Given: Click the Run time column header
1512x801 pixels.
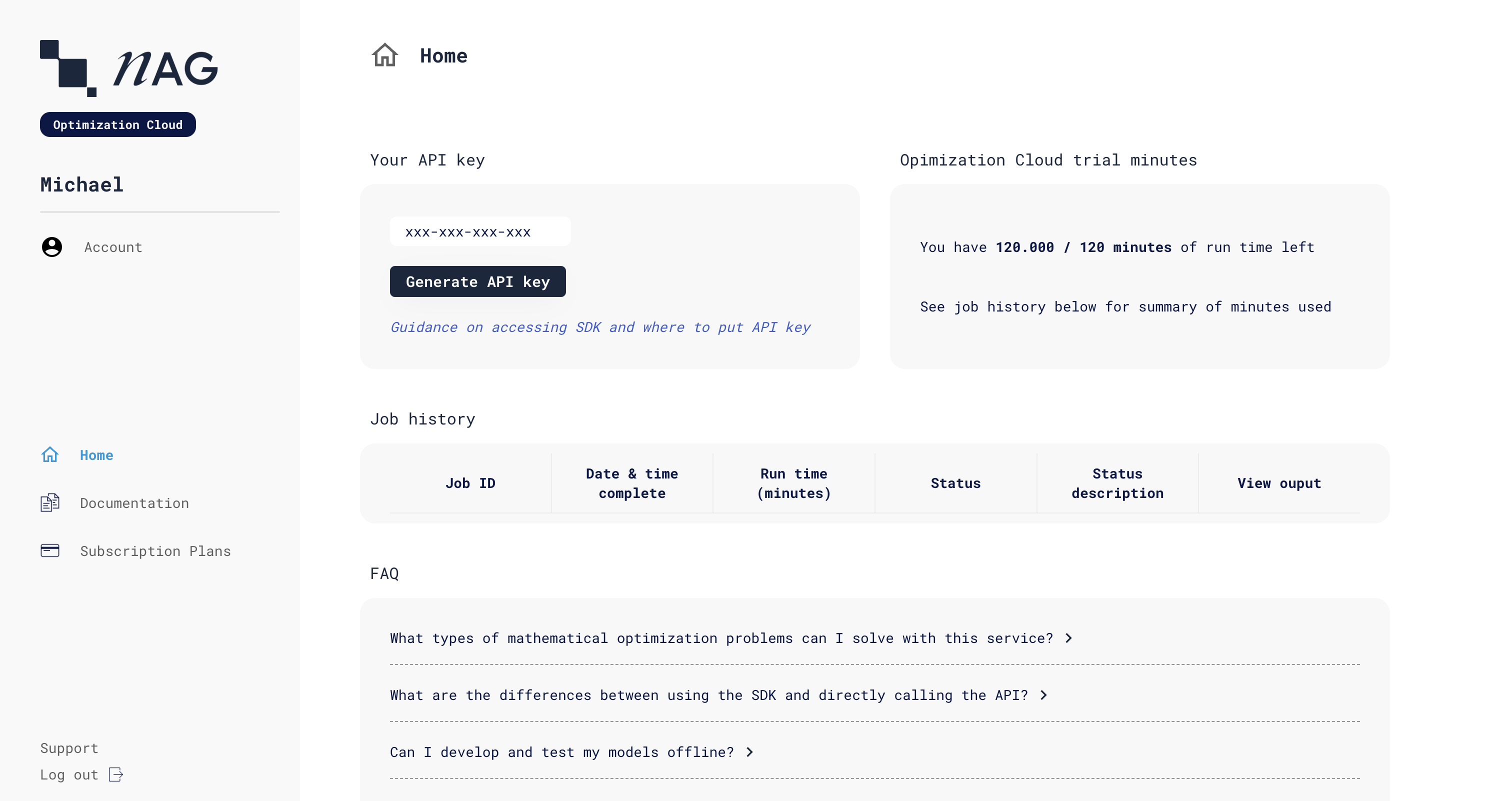Looking at the screenshot, I should coord(793,483).
